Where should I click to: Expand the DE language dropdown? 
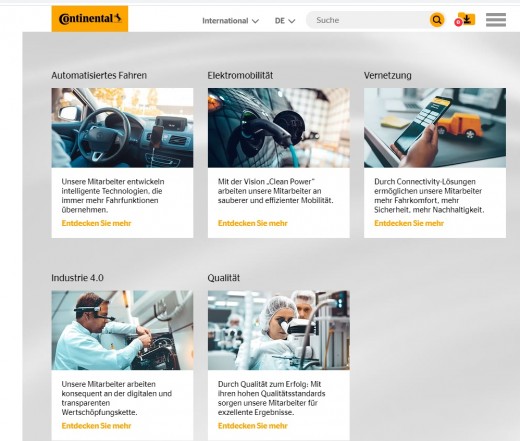(x=285, y=21)
